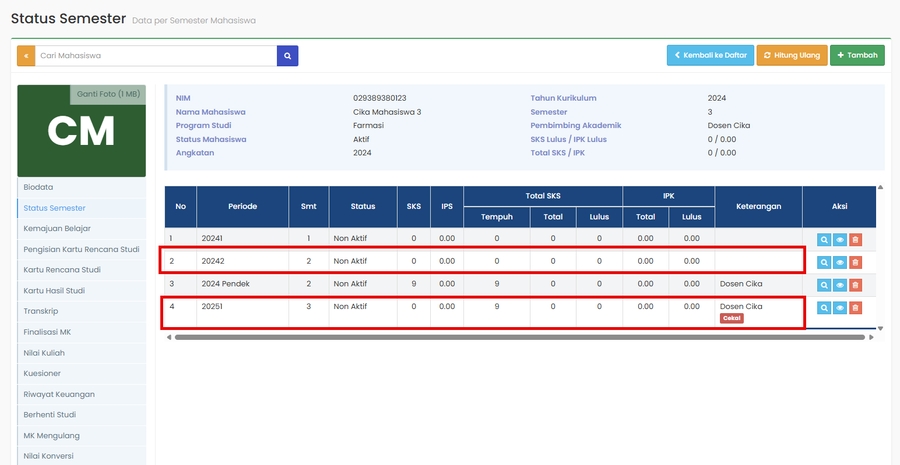Click the green Tambah button

click(857, 56)
